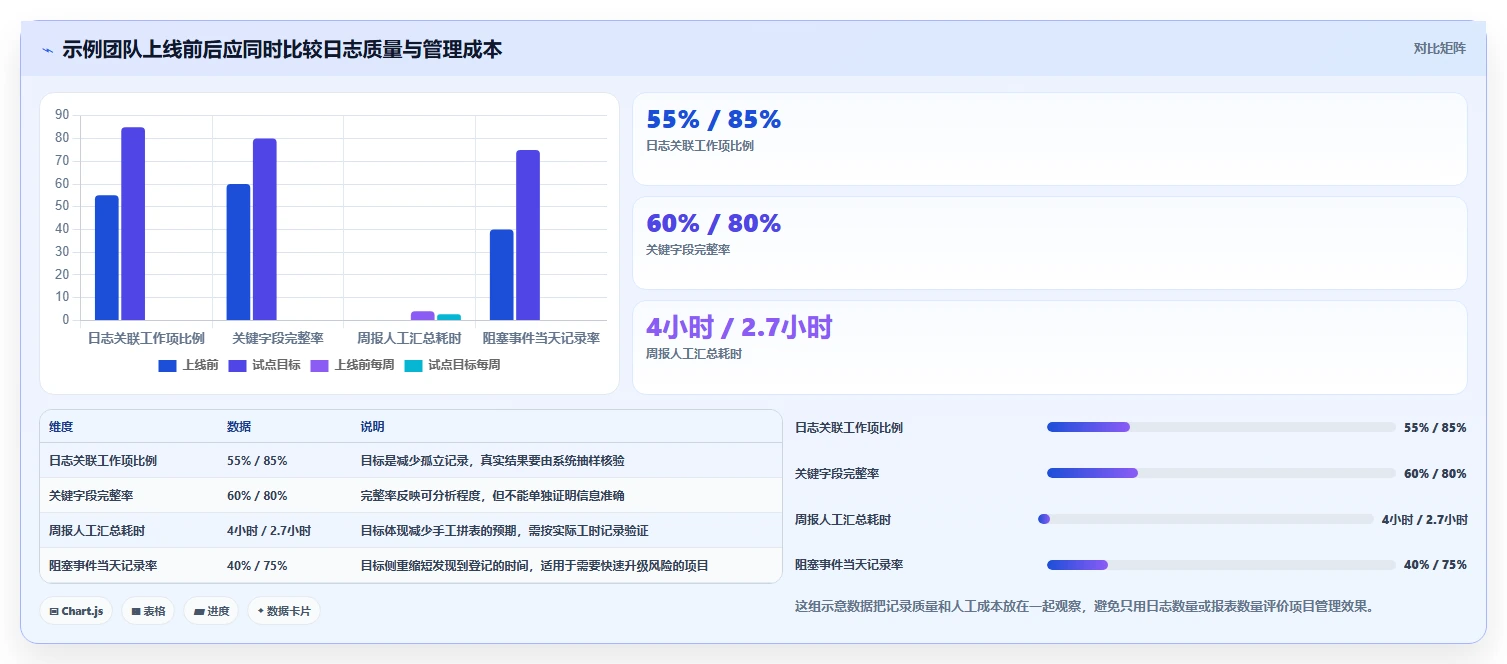Click the 60% / 80% table cell
Viewport: 1507px width, 664px height.
(257, 496)
